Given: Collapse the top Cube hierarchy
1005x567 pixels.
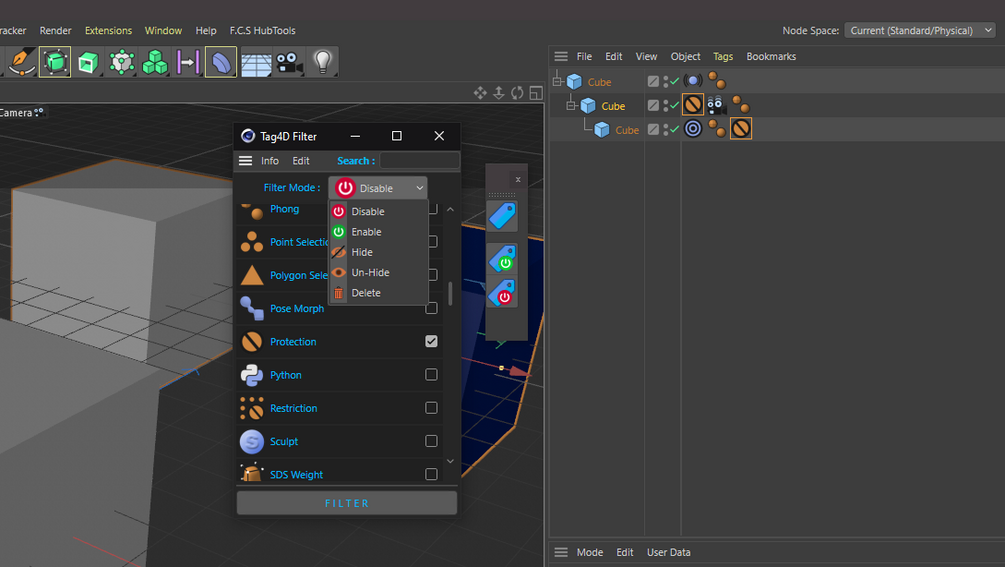Looking at the screenshot, I should pyautogui.click(x=557, y=81).
